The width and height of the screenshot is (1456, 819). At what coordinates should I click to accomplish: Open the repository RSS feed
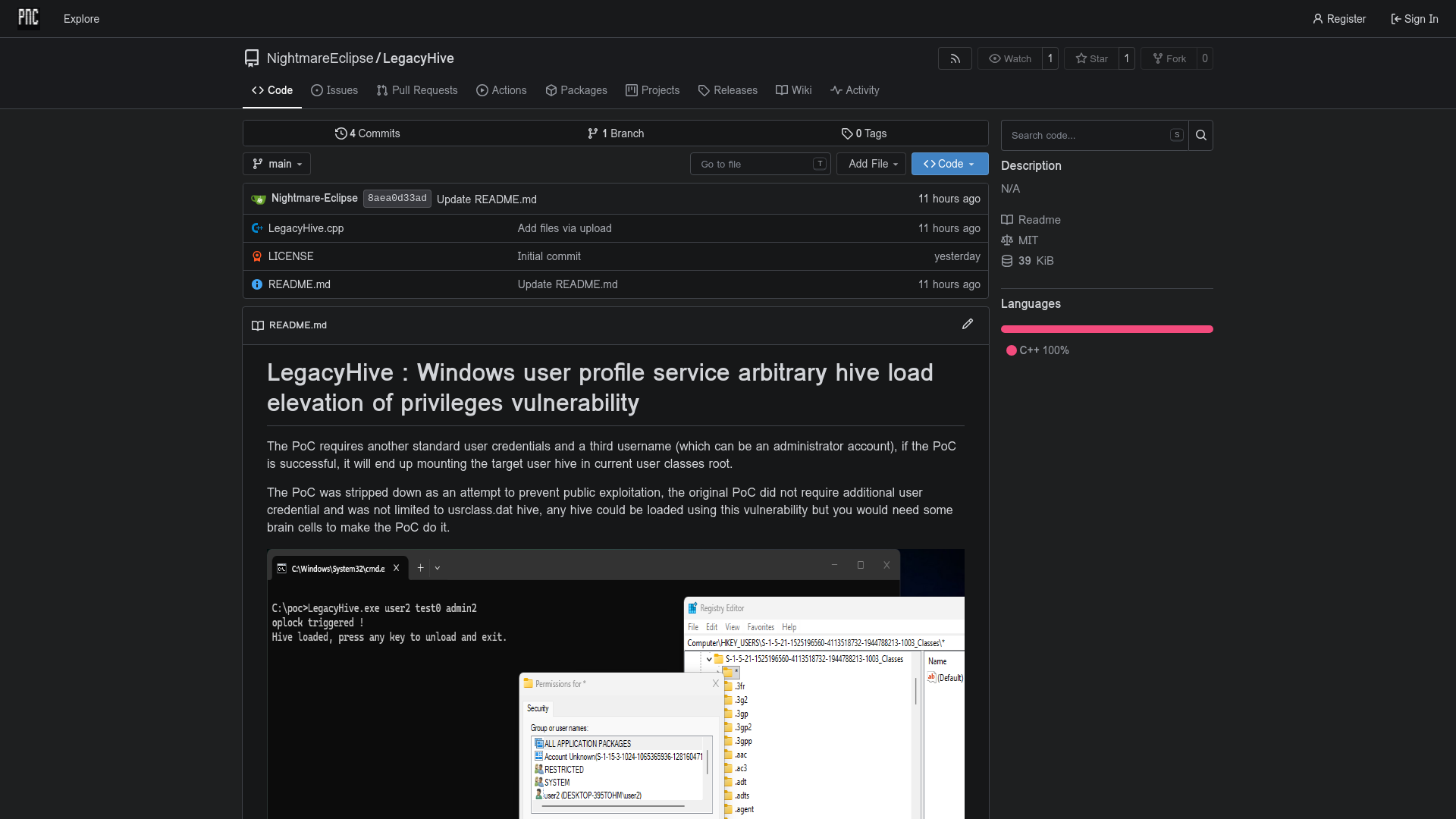coord(955,58)
